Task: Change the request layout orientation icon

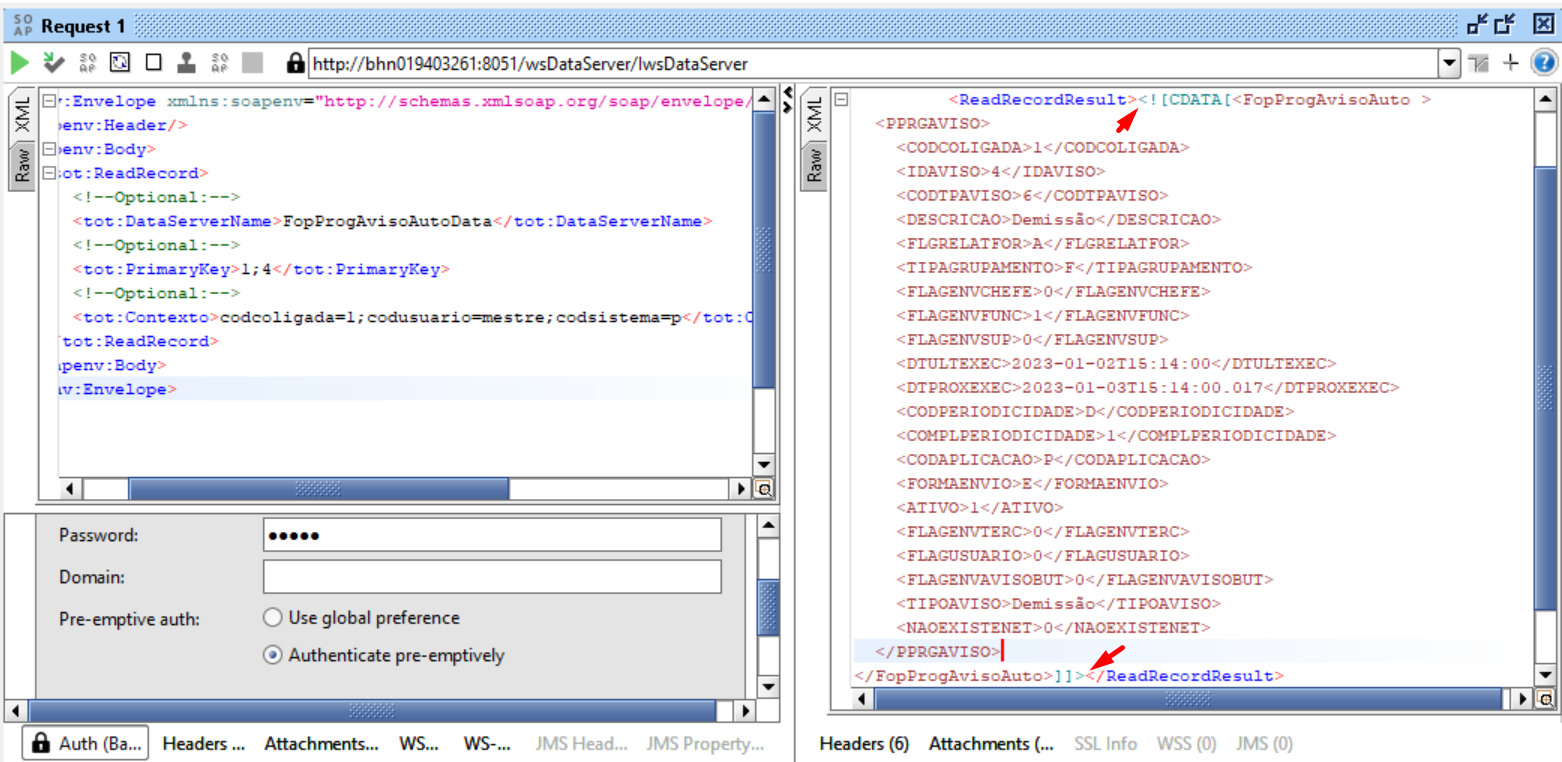Action: pos(1480,63)
